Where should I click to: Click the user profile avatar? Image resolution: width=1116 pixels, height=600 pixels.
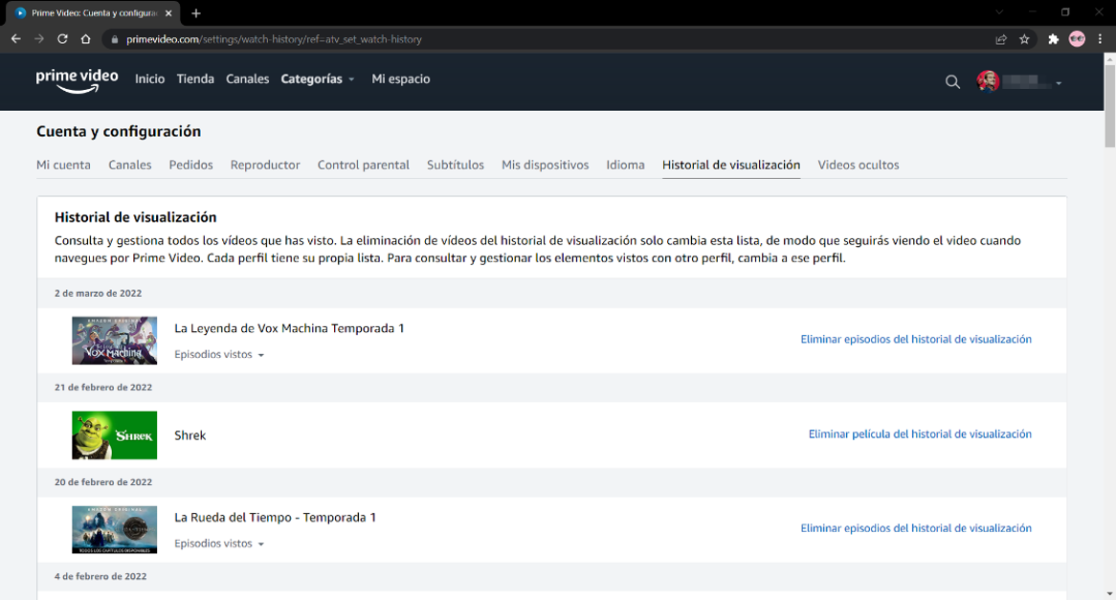988,82
